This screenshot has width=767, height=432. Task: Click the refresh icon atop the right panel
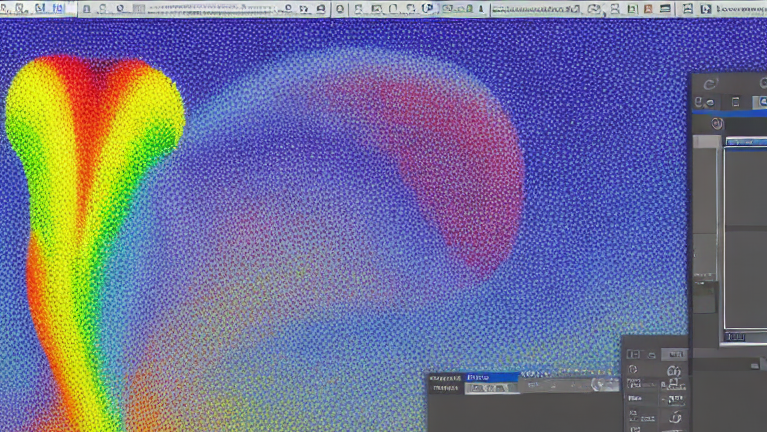tap(710, 86)
